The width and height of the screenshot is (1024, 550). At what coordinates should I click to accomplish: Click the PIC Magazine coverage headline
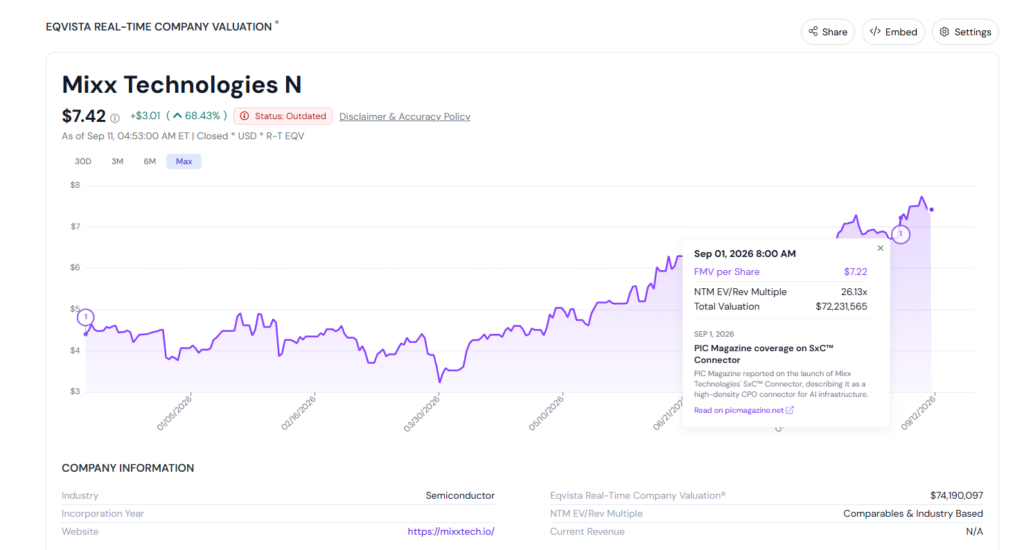tap(763, 354)
